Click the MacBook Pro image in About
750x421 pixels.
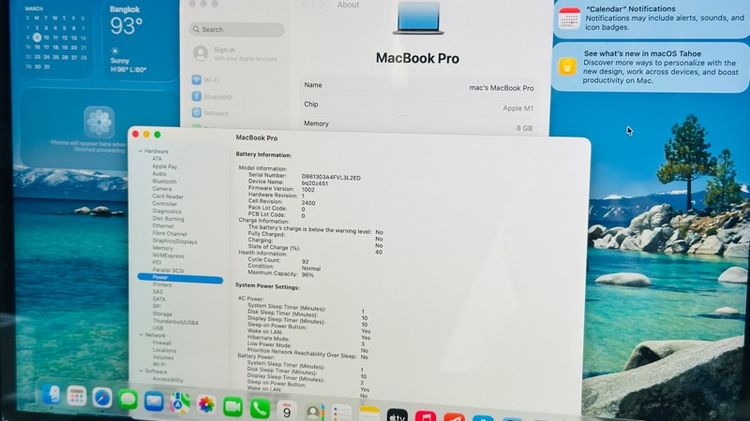[418, 17]
